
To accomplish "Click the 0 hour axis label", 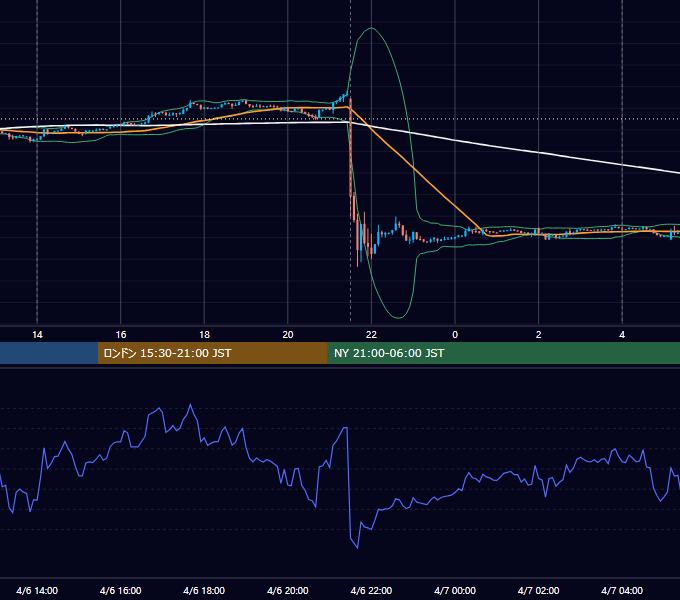I will click(455, 335).
